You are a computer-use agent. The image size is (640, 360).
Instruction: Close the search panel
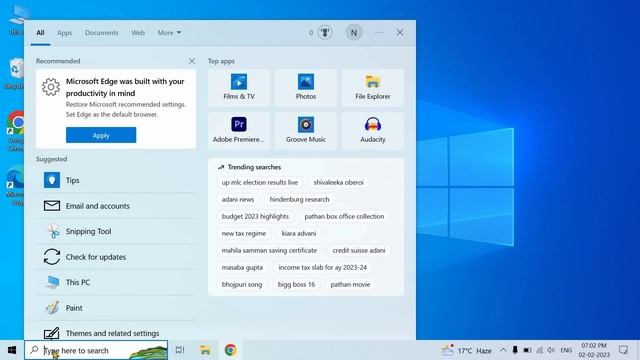pos(400,33)
